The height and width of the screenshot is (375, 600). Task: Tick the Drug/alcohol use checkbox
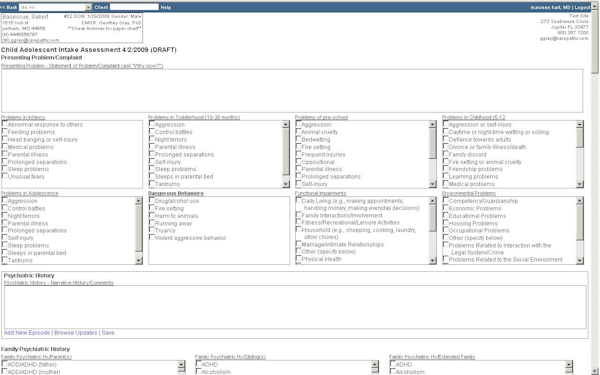tap(152, 201)
